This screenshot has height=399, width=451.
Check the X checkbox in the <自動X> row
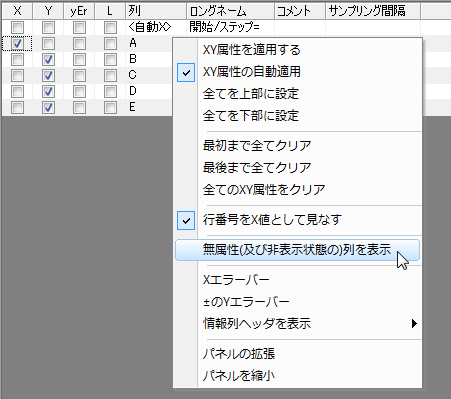(17, 27)
